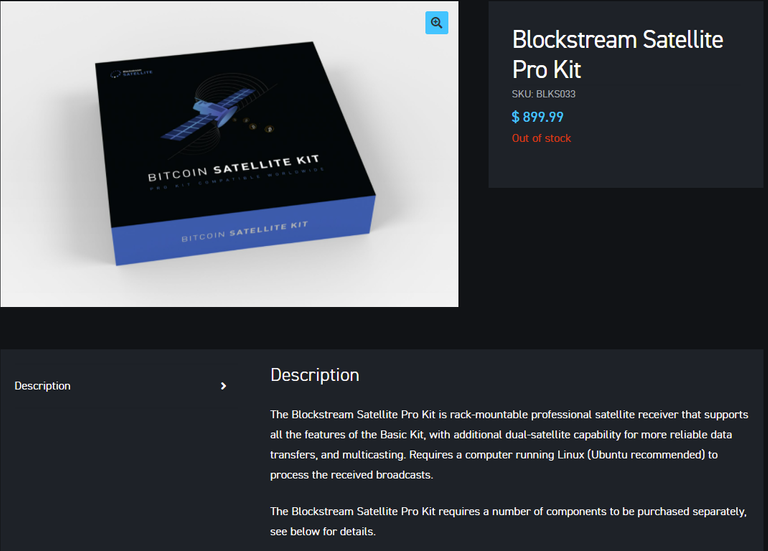
Task: Click the SKU: BLKS033 text
Action: coord(544,94)
